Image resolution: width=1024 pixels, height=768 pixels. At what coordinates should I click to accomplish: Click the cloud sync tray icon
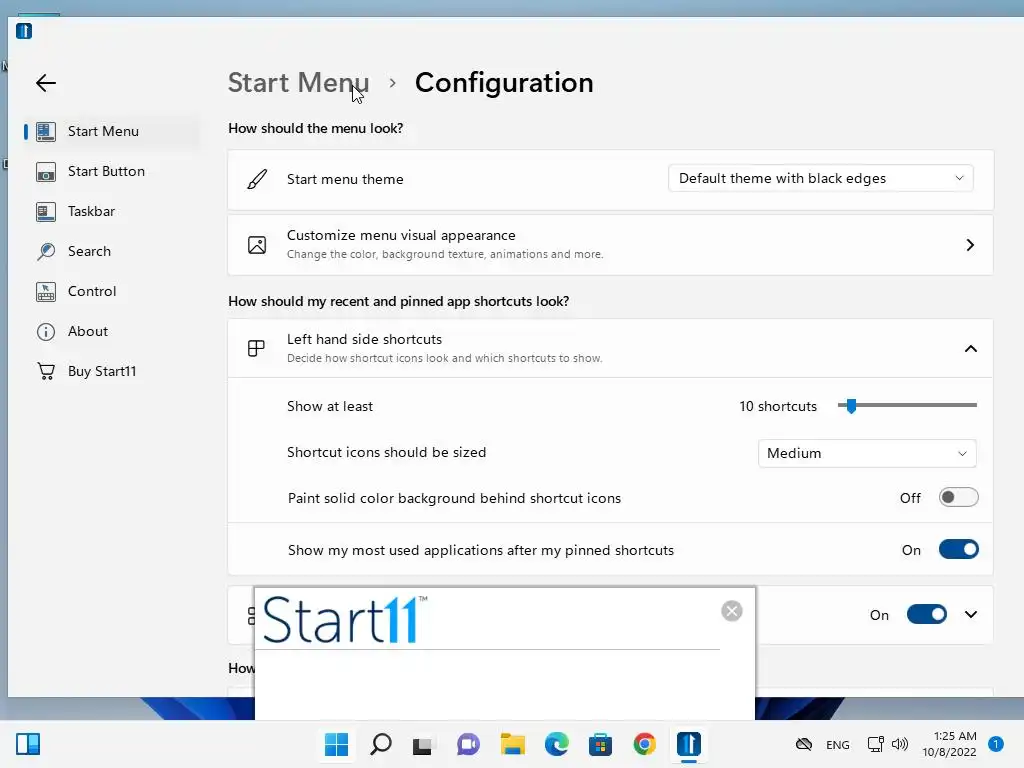coord(804,744)
